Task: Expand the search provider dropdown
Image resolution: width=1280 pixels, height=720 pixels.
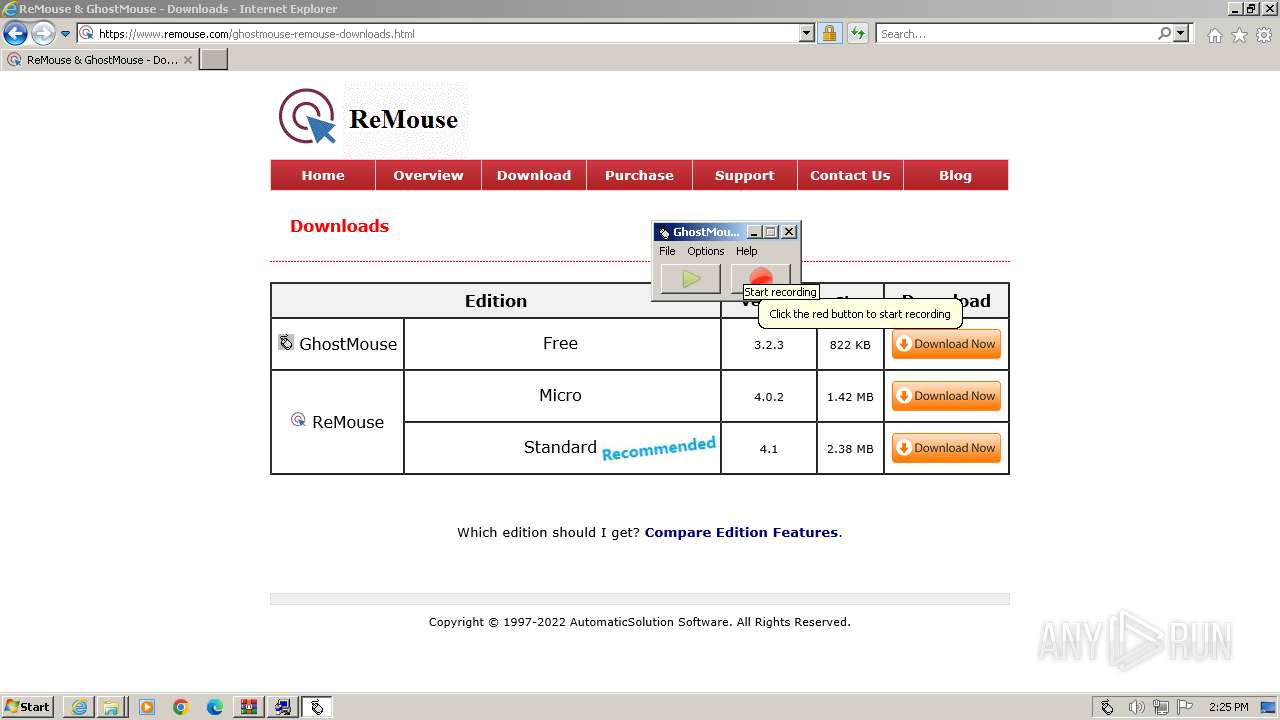Action: [1181, 33]
